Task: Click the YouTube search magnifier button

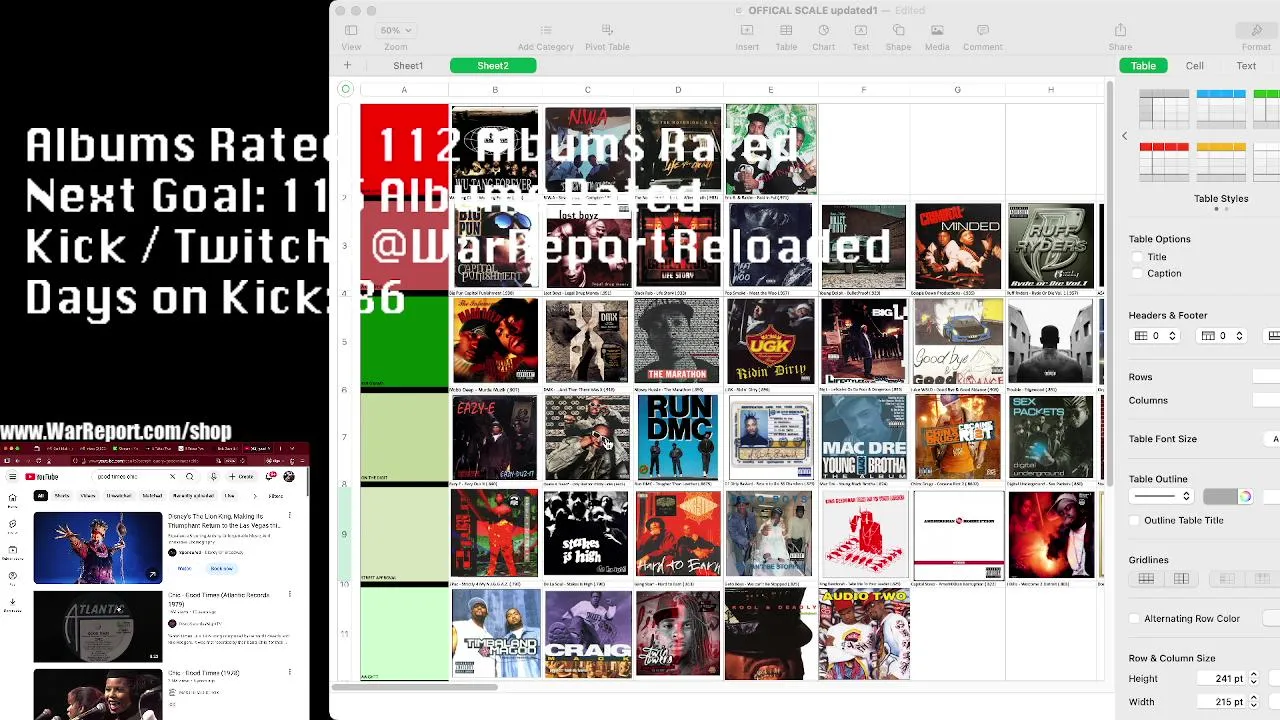Action: click(x=190, y=477)
